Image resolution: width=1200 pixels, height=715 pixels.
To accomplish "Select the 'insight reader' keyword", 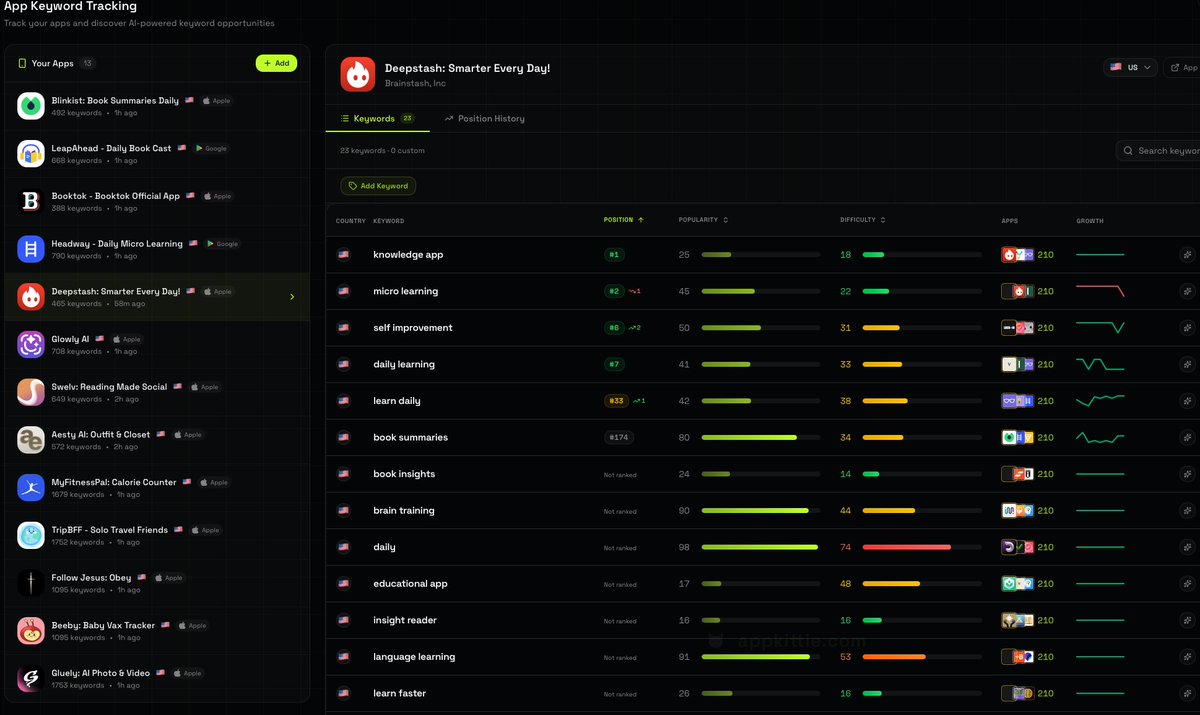I will 405,620.
